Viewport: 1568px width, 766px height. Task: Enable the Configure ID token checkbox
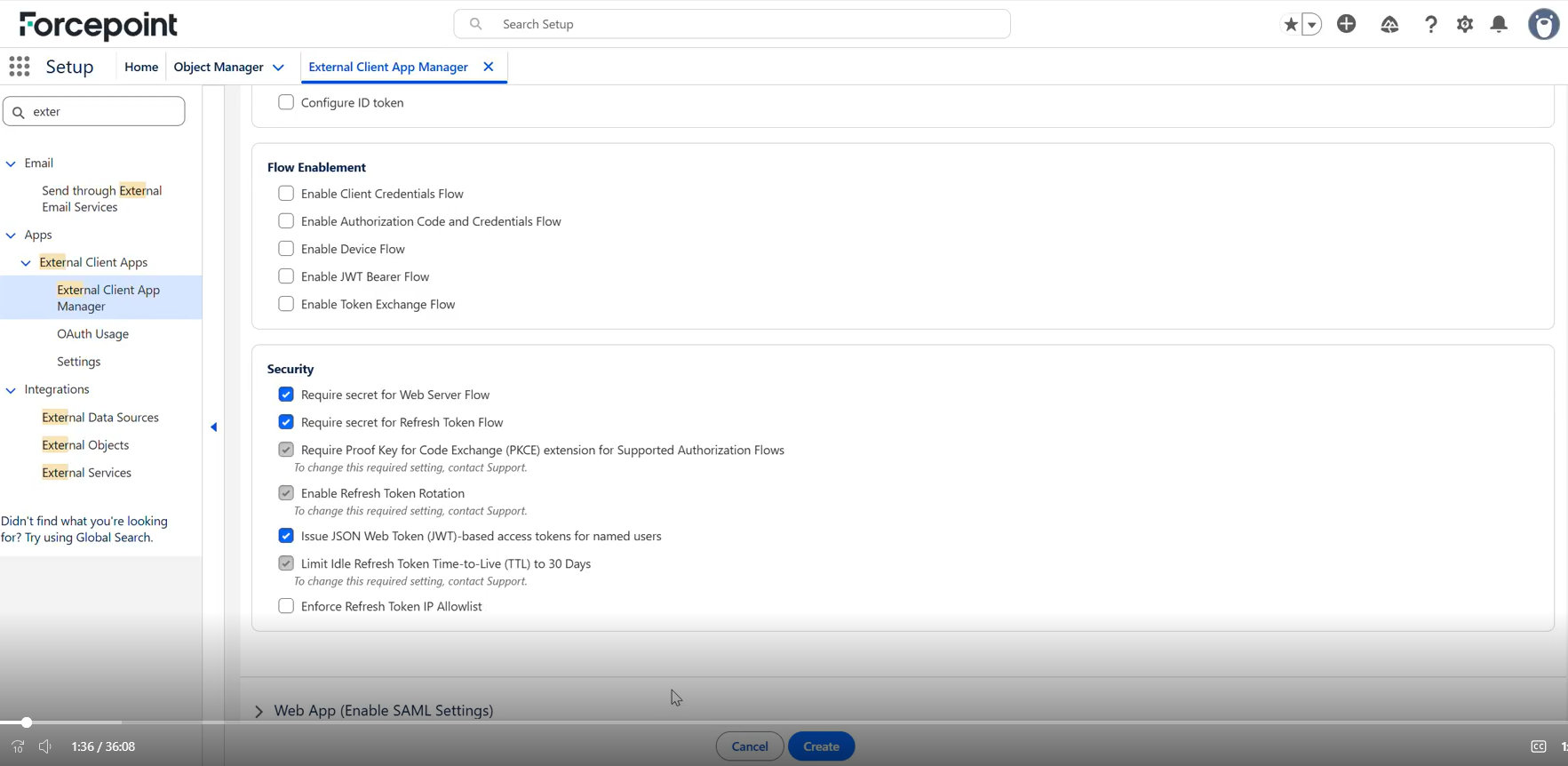(286, 102)
